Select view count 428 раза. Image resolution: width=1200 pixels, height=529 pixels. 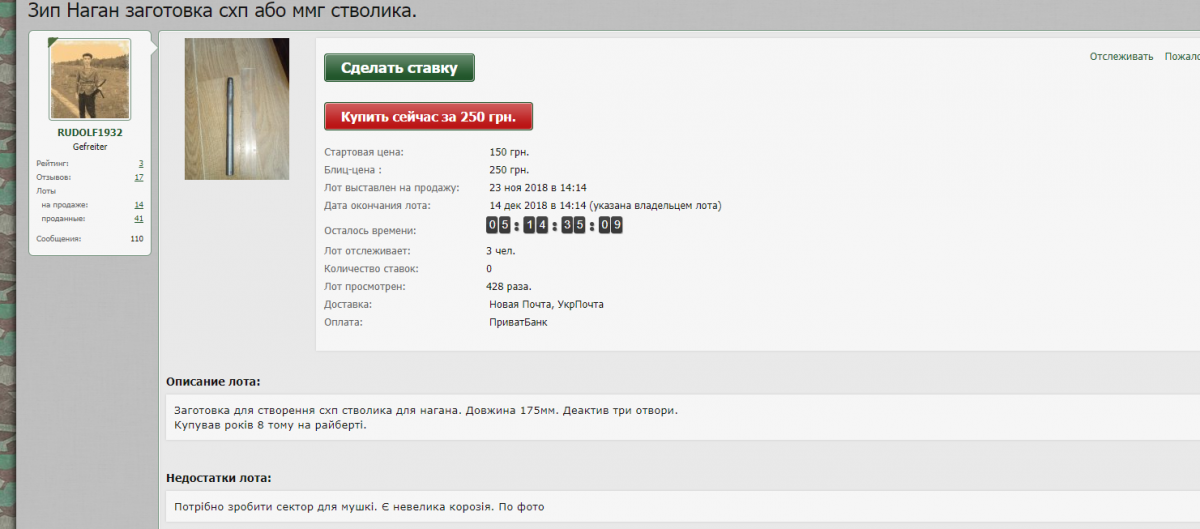509,287
